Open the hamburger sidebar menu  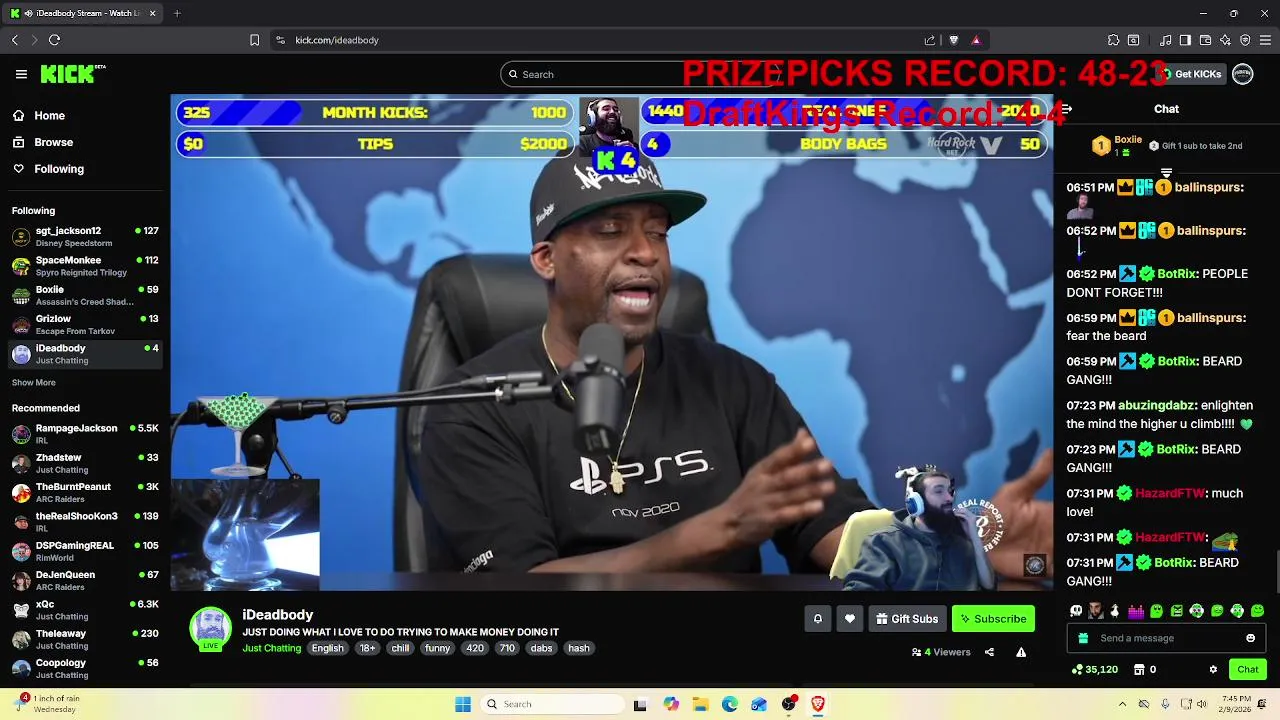click(x=21, y=74)
